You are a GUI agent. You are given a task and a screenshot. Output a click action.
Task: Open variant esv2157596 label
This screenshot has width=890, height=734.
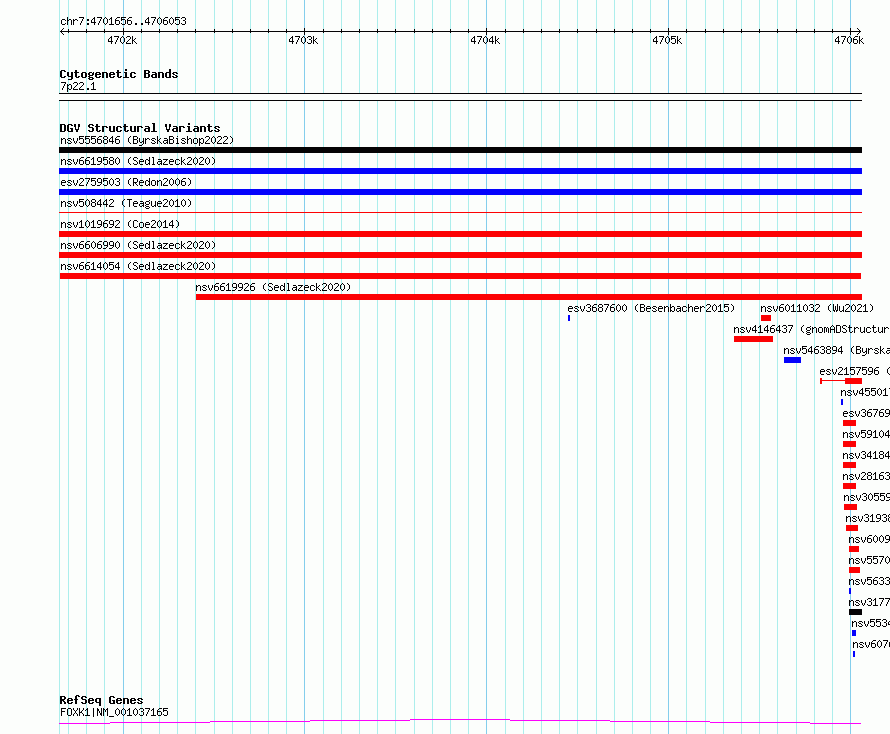click(854, 371)
